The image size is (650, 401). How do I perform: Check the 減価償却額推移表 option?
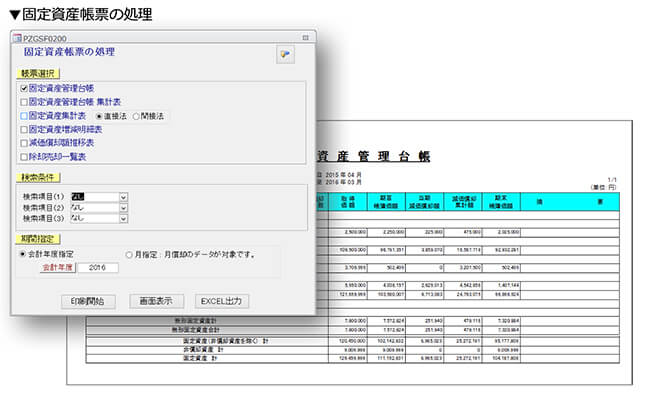point(24,143)
